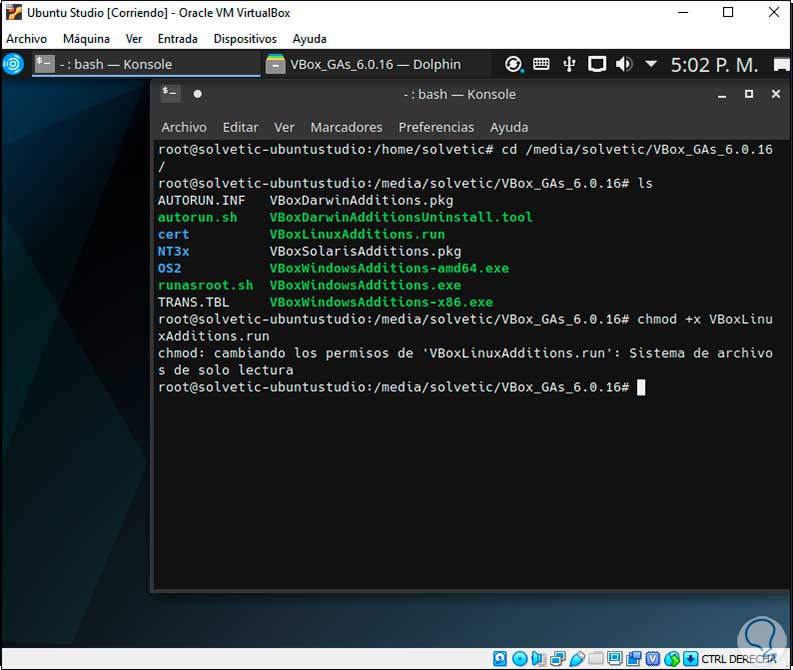Open the Ubuntu Studio application launcher
The image size is (793, 670).
(x=13, y=64)
